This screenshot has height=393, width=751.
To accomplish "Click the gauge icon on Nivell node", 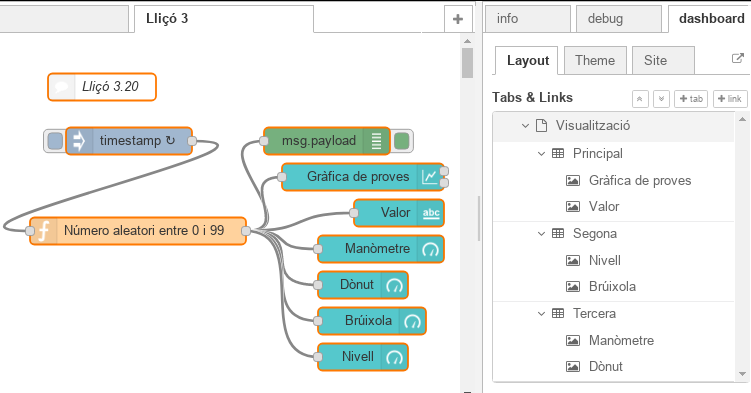I will [395, 357].
